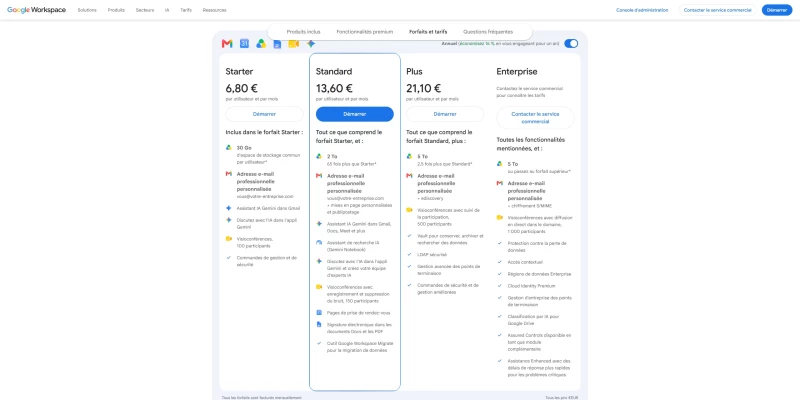Click Gemini icon beside créez votre équipe d'experts IA
This screenshot has height=400, width=800.
coord(319,261)
